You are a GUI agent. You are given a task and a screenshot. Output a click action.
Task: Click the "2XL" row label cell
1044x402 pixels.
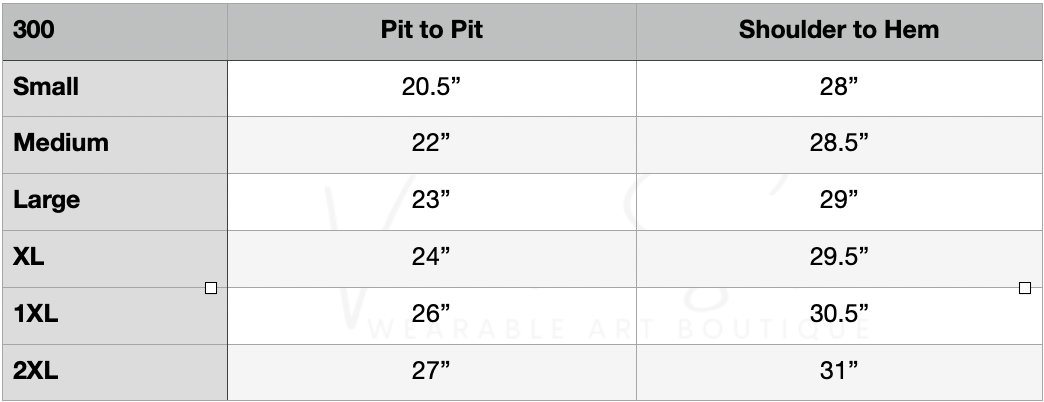114,371
